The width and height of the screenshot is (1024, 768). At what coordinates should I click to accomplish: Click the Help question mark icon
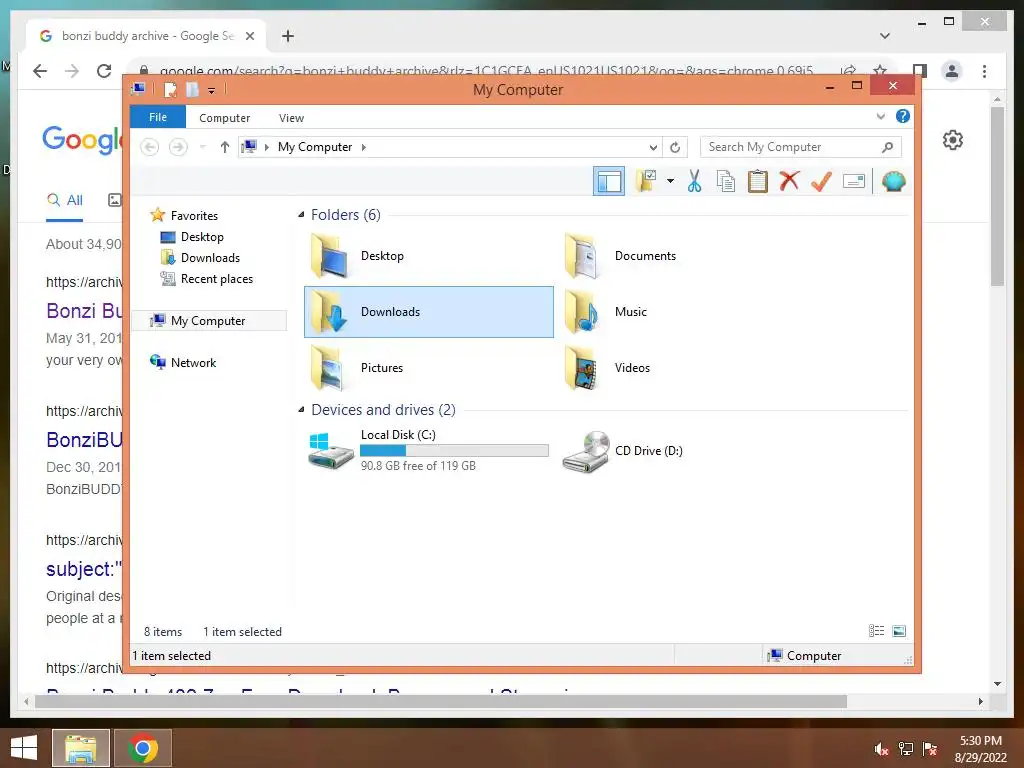(x=903, y=116)
